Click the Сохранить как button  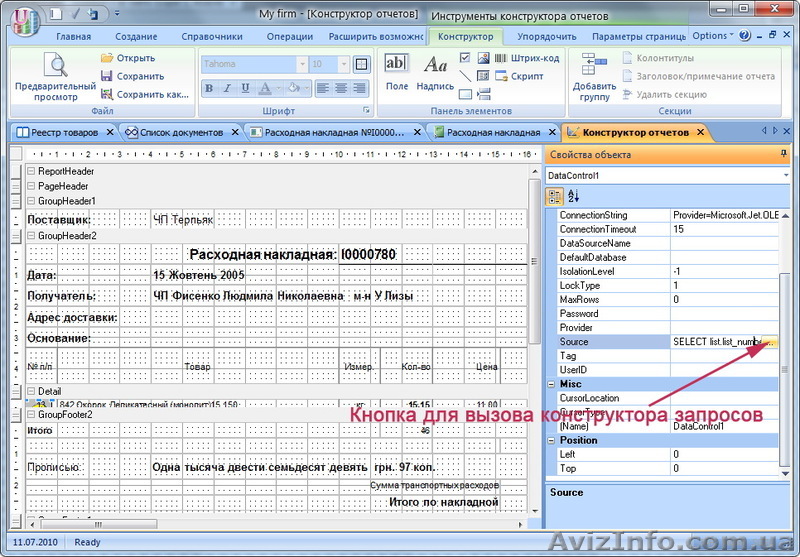(x=144, y=94)
